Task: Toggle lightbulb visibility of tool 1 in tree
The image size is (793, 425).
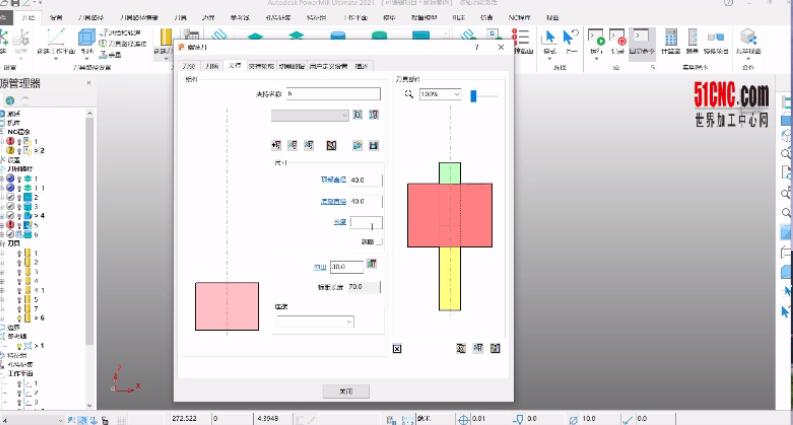Action: (20, 254)
